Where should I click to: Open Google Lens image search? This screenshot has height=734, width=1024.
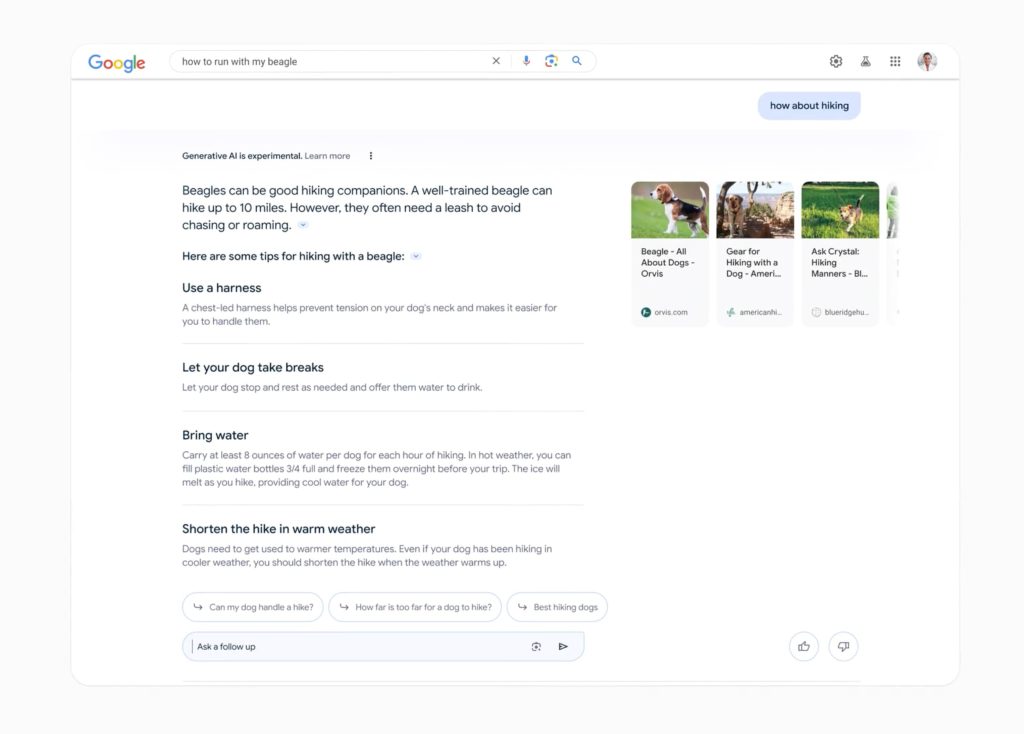pos(551,61)
